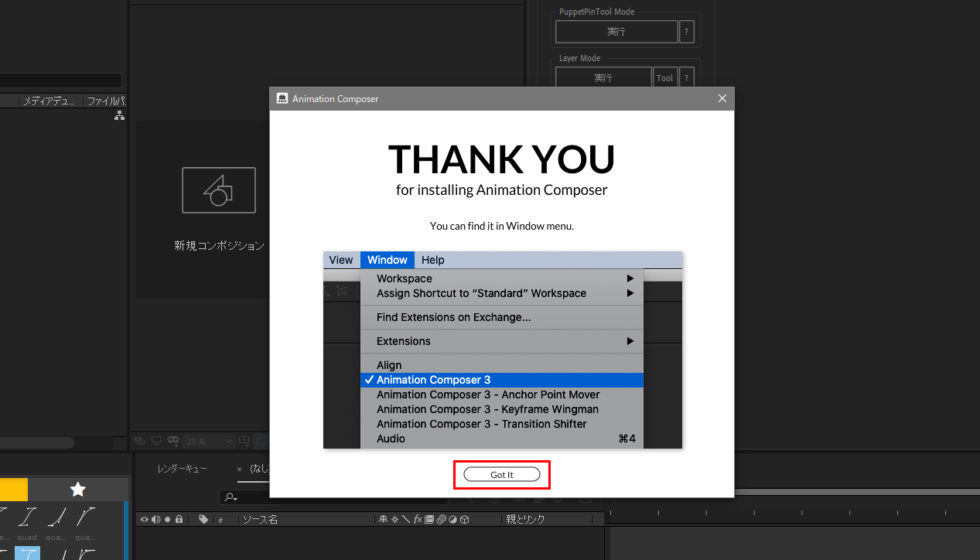
Task: Click the shy switch column icon
Action: pyautogui.click(x=383, y=519)
